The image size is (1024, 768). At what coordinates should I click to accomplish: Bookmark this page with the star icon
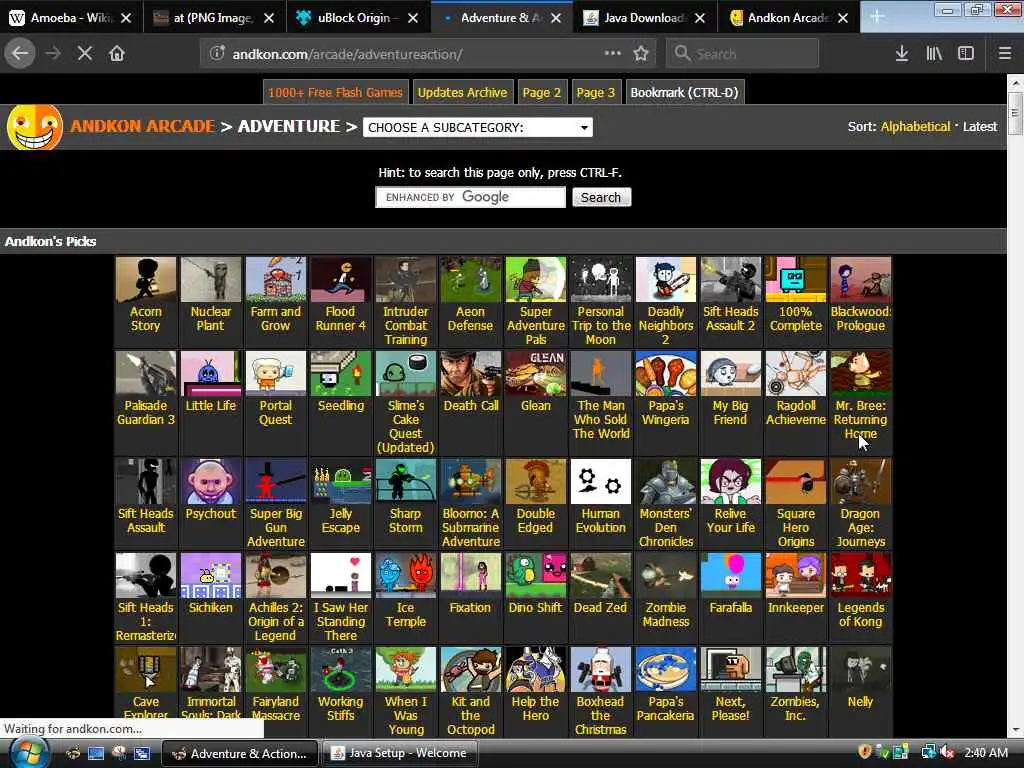pyautogui.click(x=641, y=54)
